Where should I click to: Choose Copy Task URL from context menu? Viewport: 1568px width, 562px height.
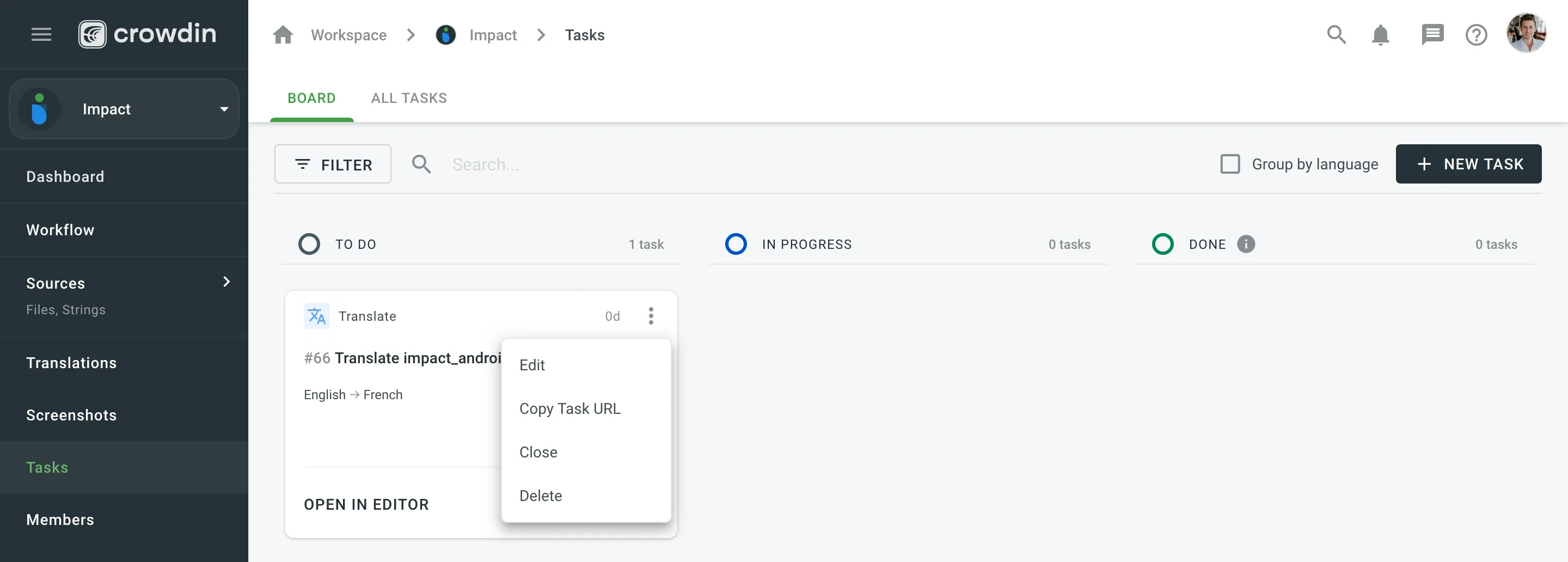569,408
